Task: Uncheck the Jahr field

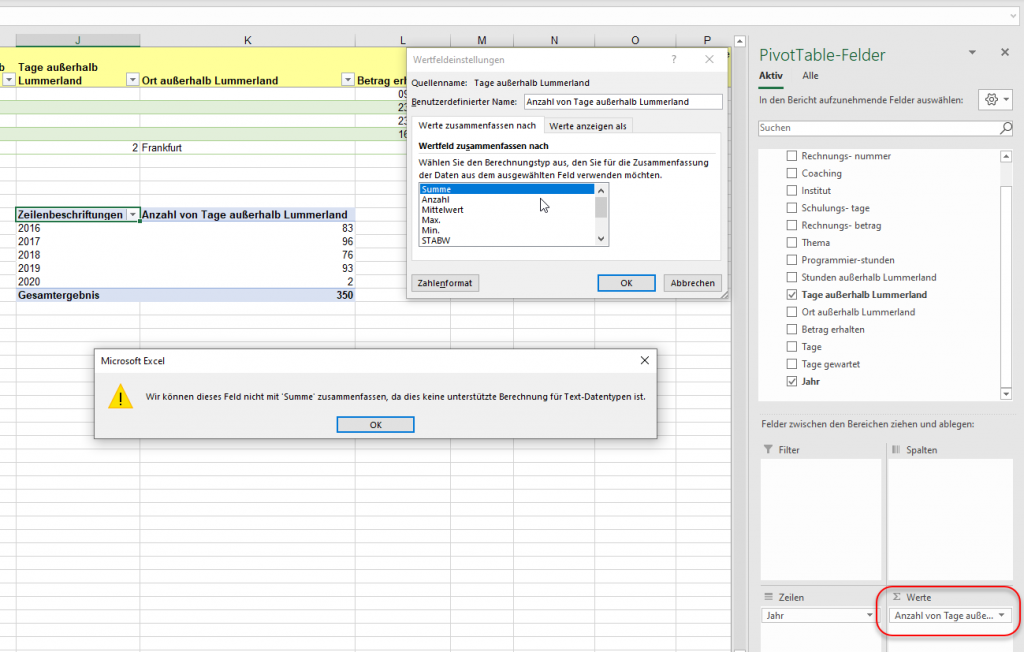Action: click(x=792, y=382)
